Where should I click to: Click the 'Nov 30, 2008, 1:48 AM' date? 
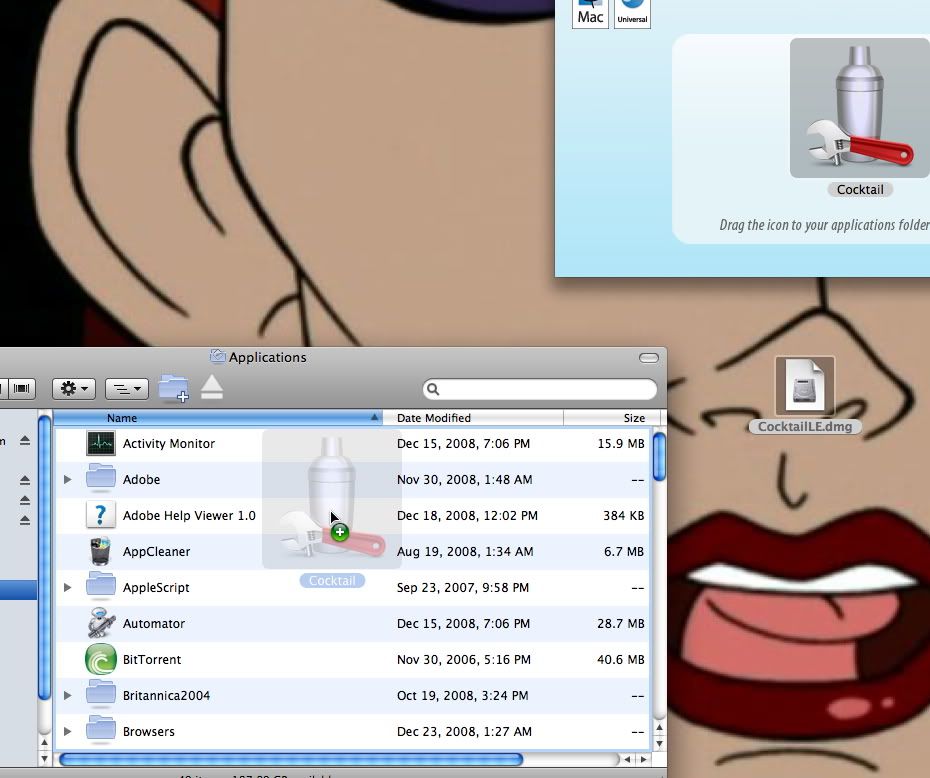(x=464, y=479)
